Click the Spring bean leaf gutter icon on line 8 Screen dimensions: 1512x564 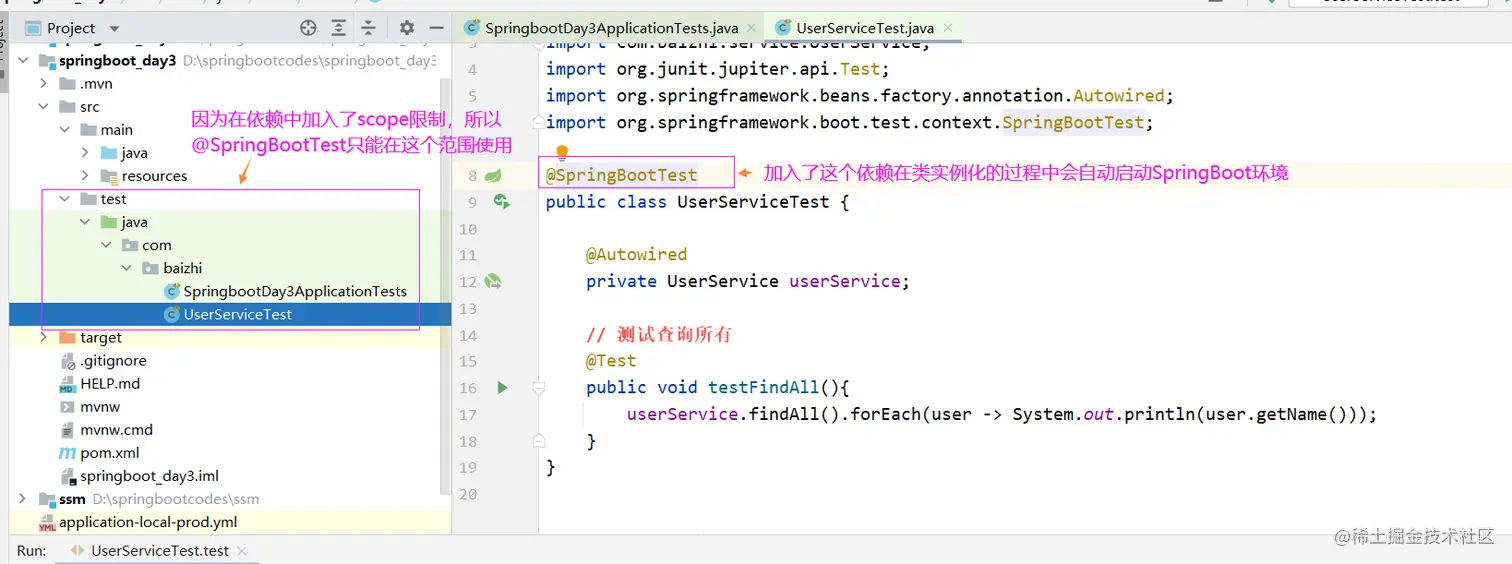(493, 175)
